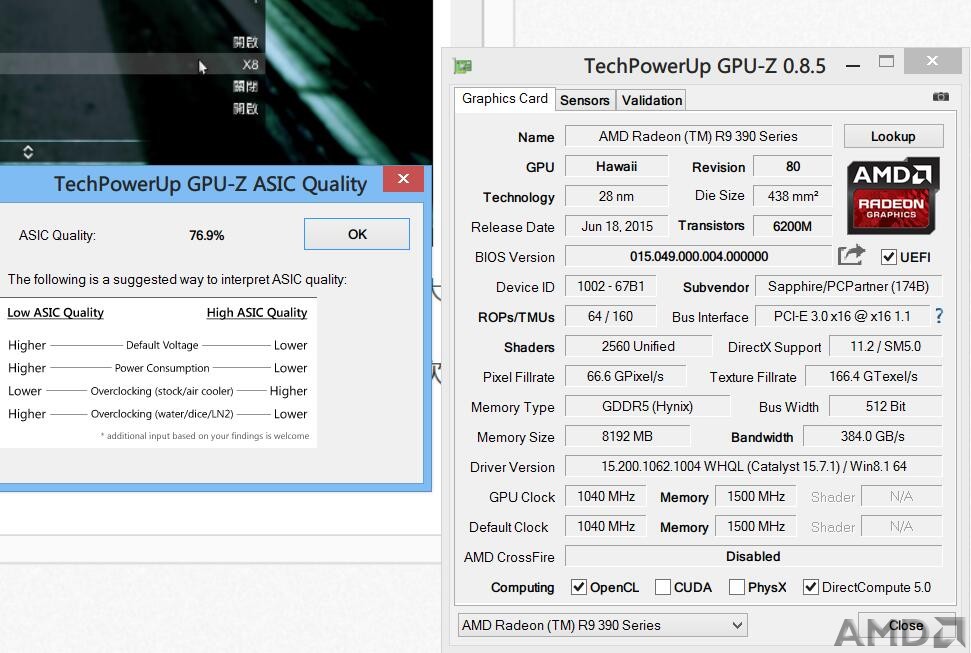Viewport: 971px width, 653px height.
Task: Click the GPU Clock row Memory field 1500 MHz
Action: 755,496
